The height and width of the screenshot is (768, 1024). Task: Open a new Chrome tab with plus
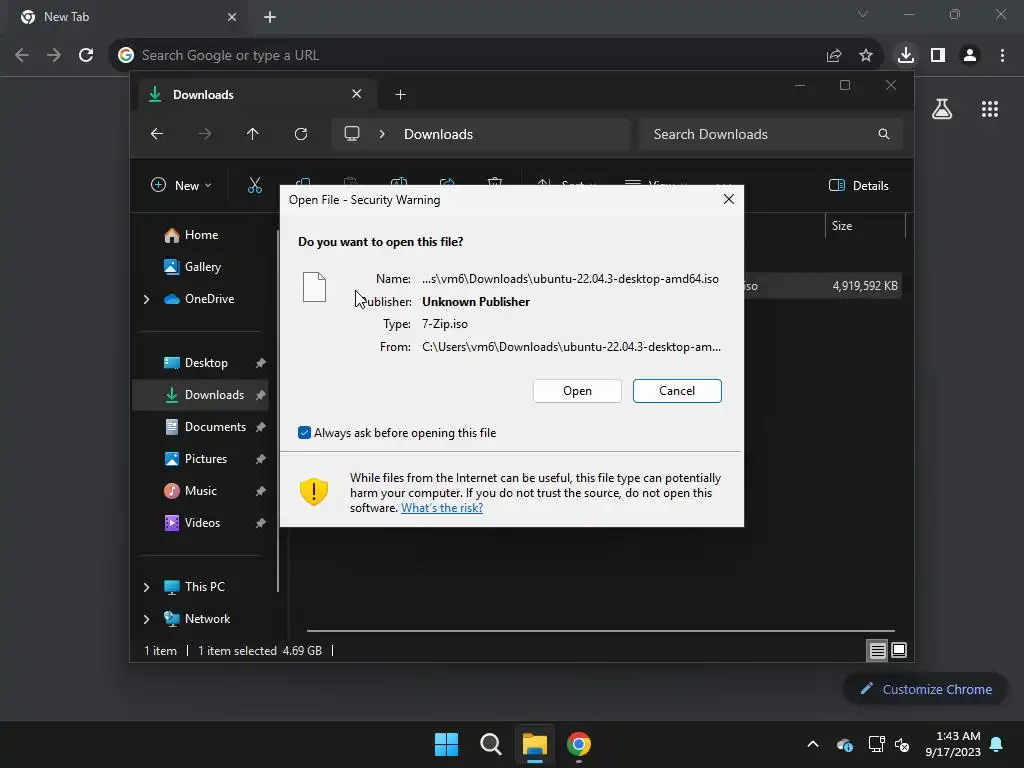pyautogui.click(x=270, y=17)
